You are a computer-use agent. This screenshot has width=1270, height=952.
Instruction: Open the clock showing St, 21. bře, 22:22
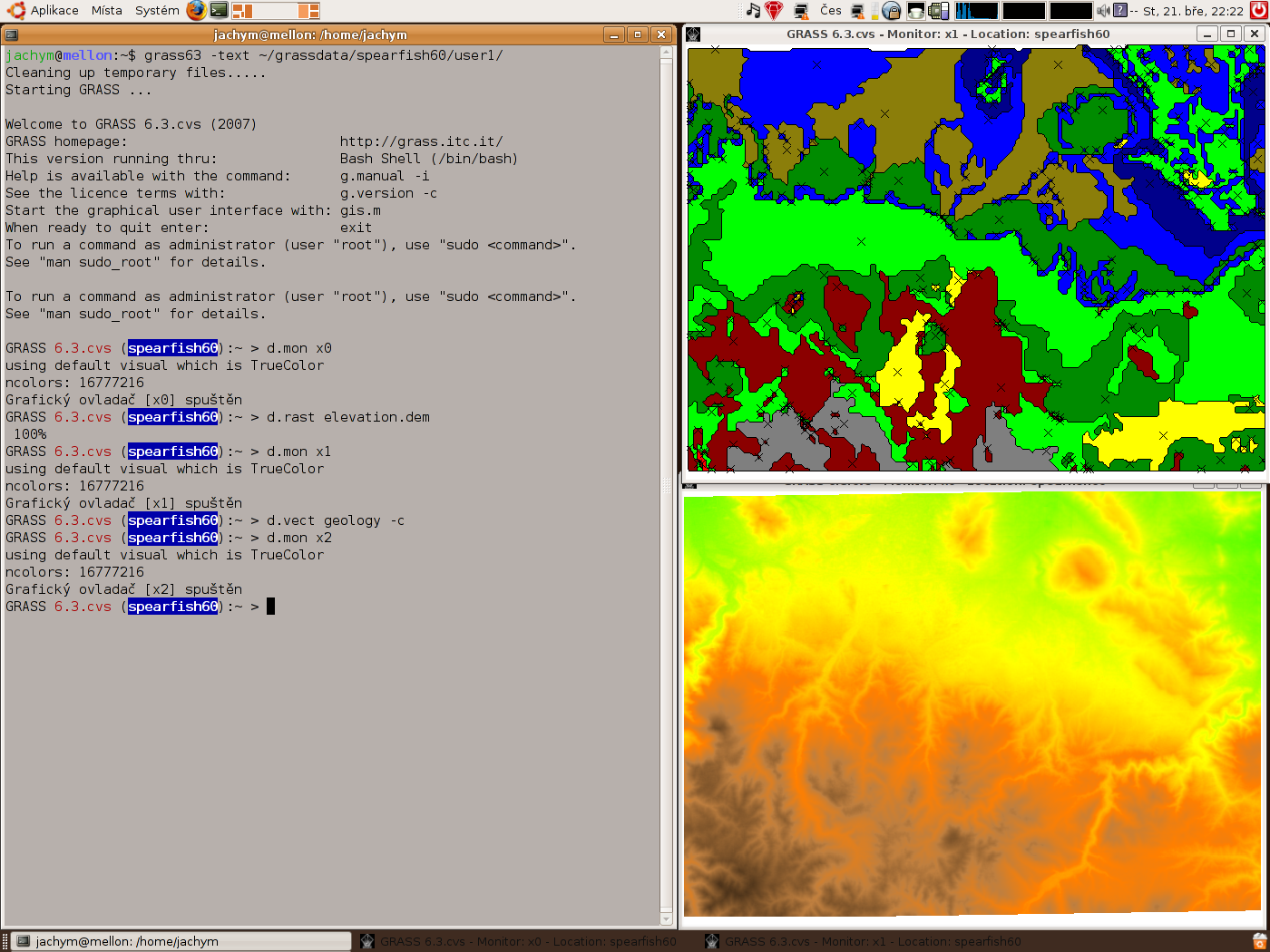point(1193,11)
